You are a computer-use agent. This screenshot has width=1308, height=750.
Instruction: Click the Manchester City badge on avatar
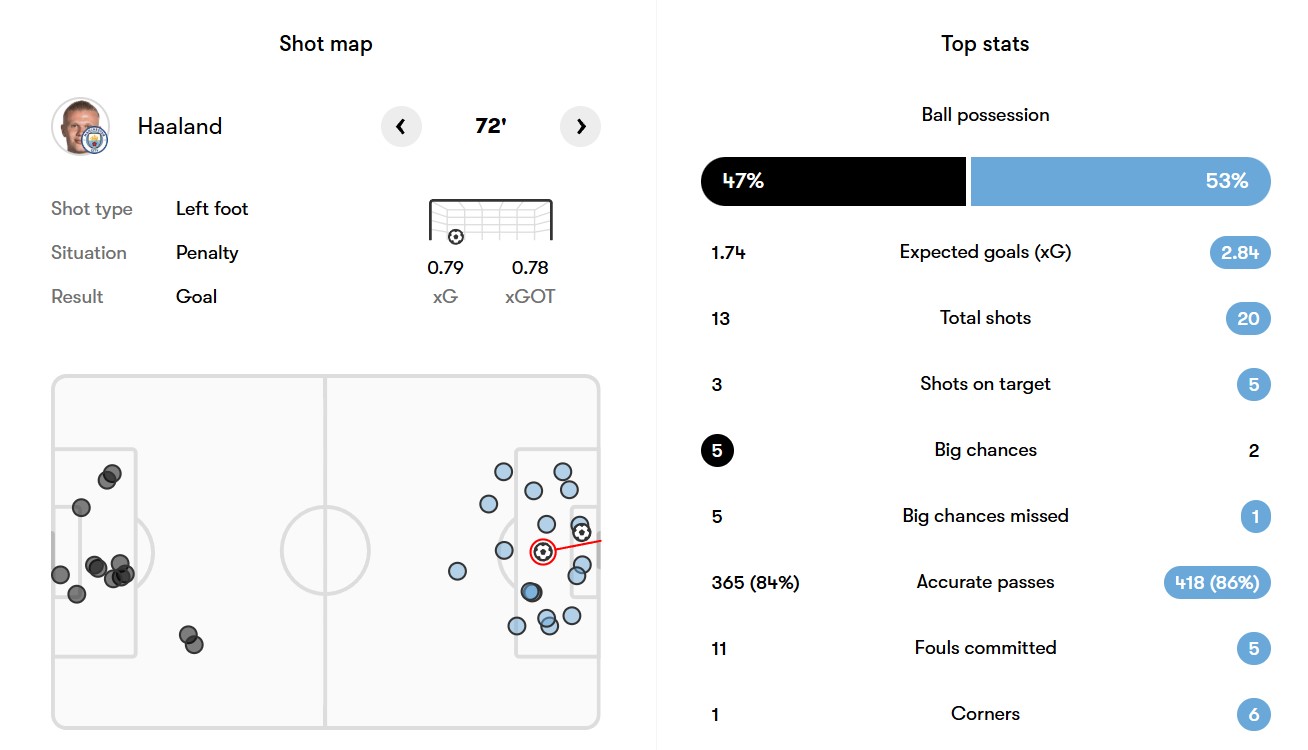point(96,143)
